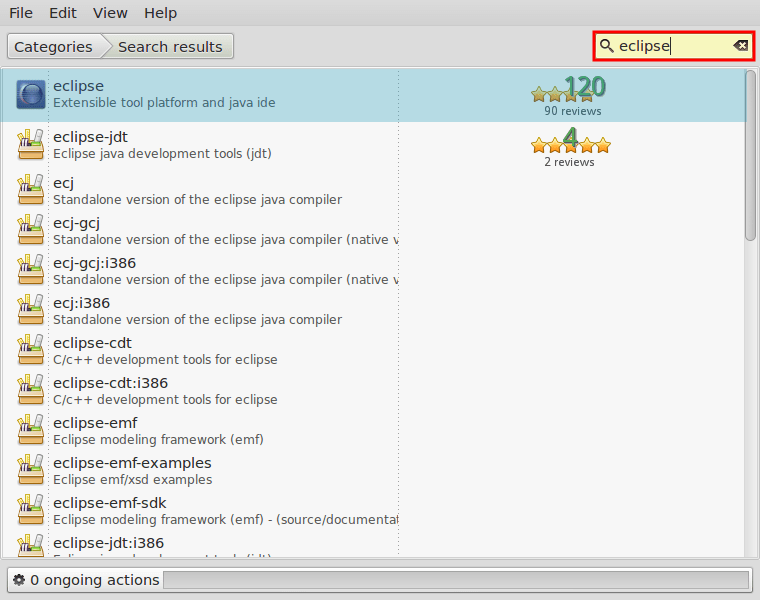Click the eclipse-emf-examples package icon
760x600 pixels.
point(31,470)
